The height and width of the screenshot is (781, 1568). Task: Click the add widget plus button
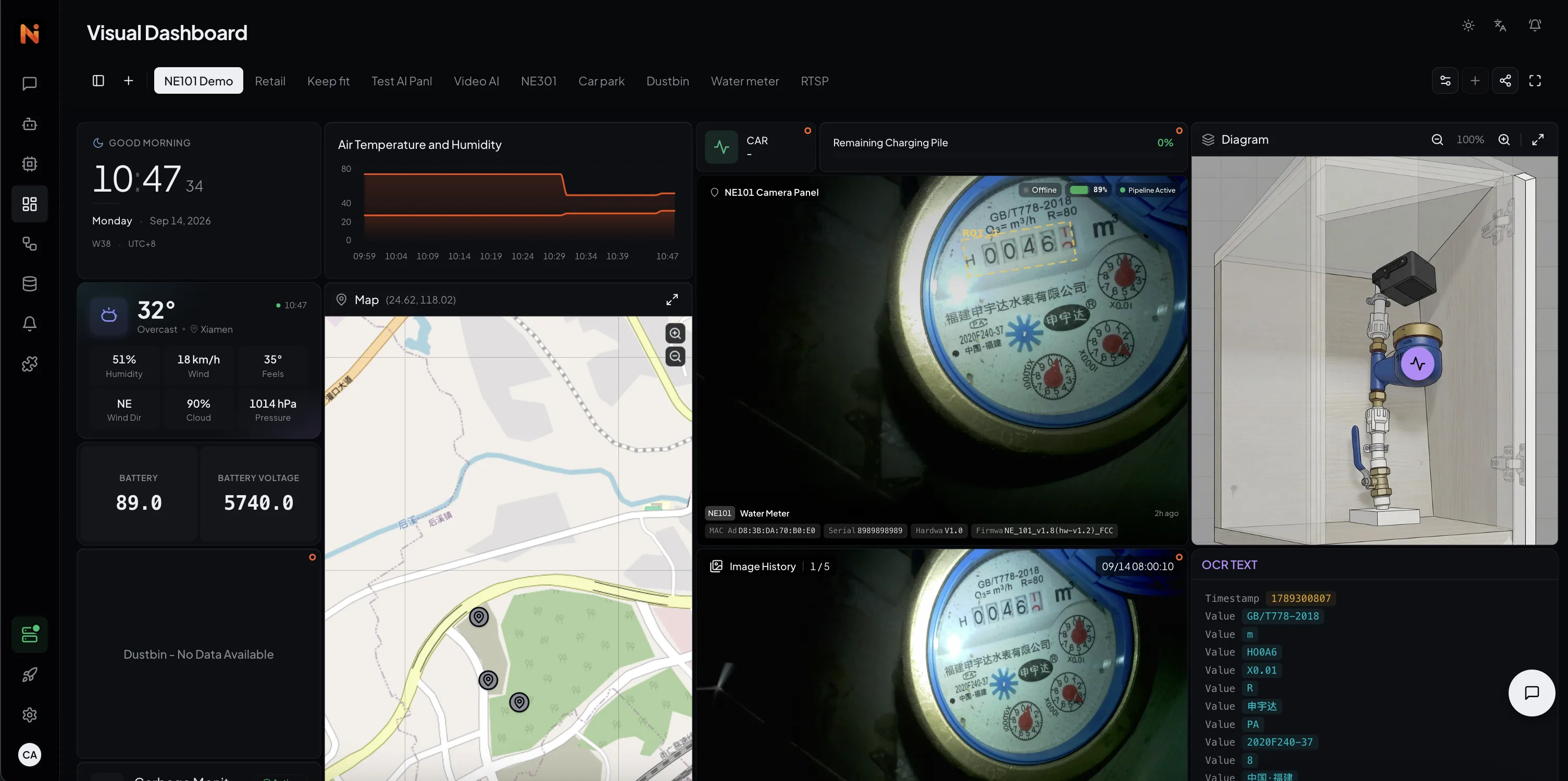pos(1475,80)
